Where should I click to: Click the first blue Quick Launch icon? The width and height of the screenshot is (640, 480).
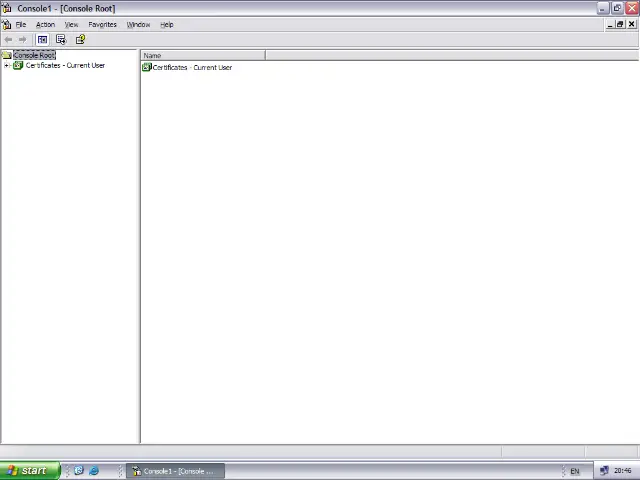point(79,471)
